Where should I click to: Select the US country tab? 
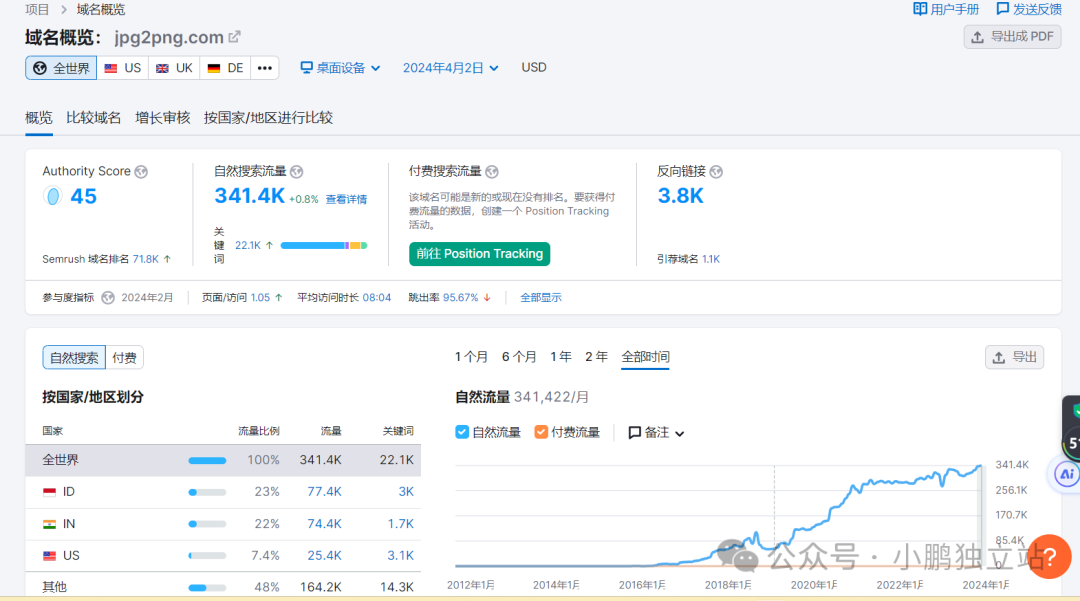click(x=122, y=67)
